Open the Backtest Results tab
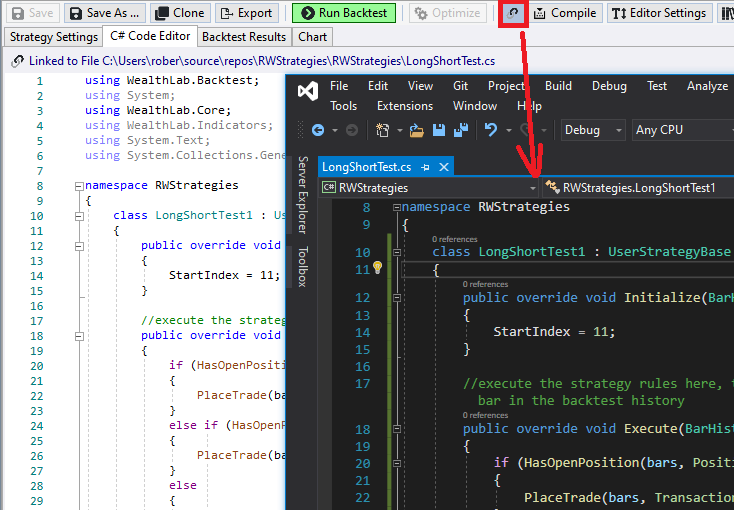The height and width of the screenshot is (510, 734). tap(244, 37)
